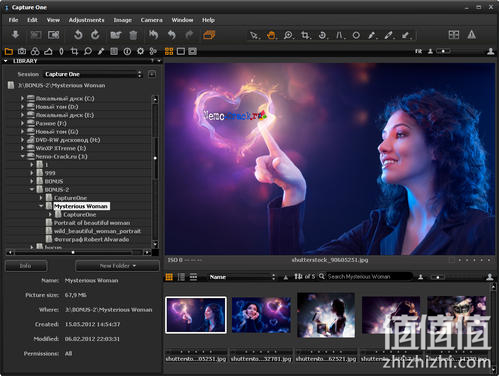Open the Session Capture One dropdown
The image size is (499, 376).
tap(93, 74)
